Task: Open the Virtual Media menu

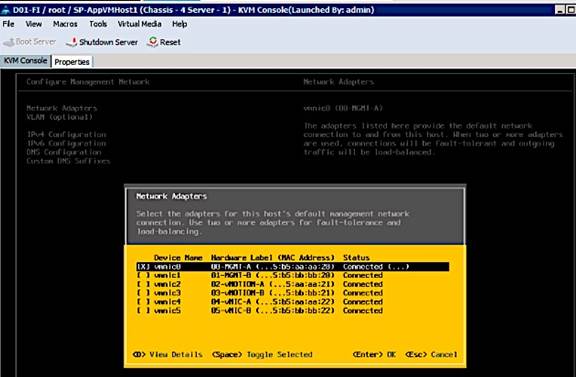Action: [140, 24]
